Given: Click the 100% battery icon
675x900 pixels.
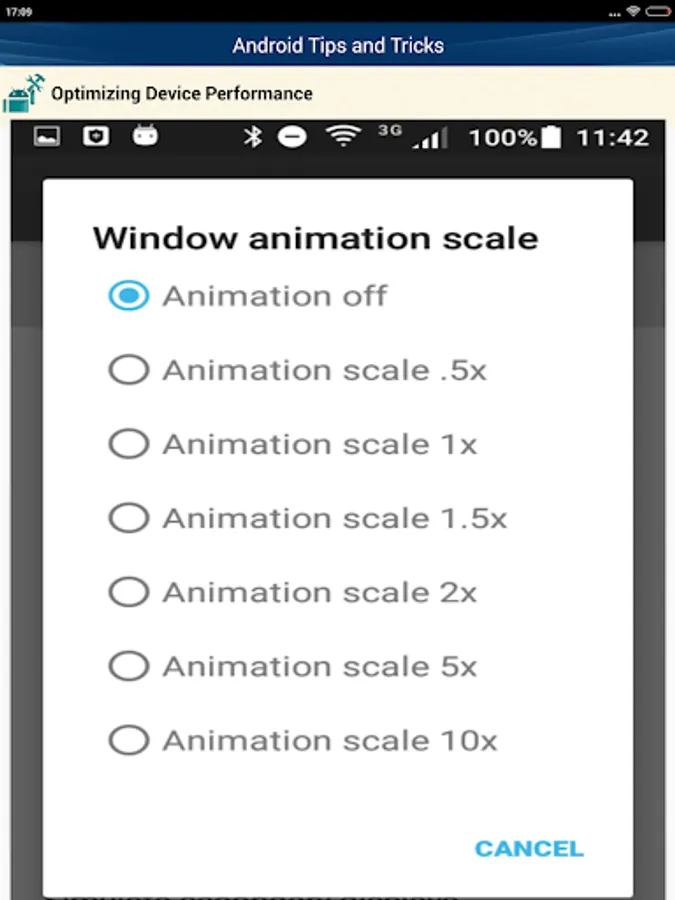Looking at the screenshot, I should [x=550, y=138].
